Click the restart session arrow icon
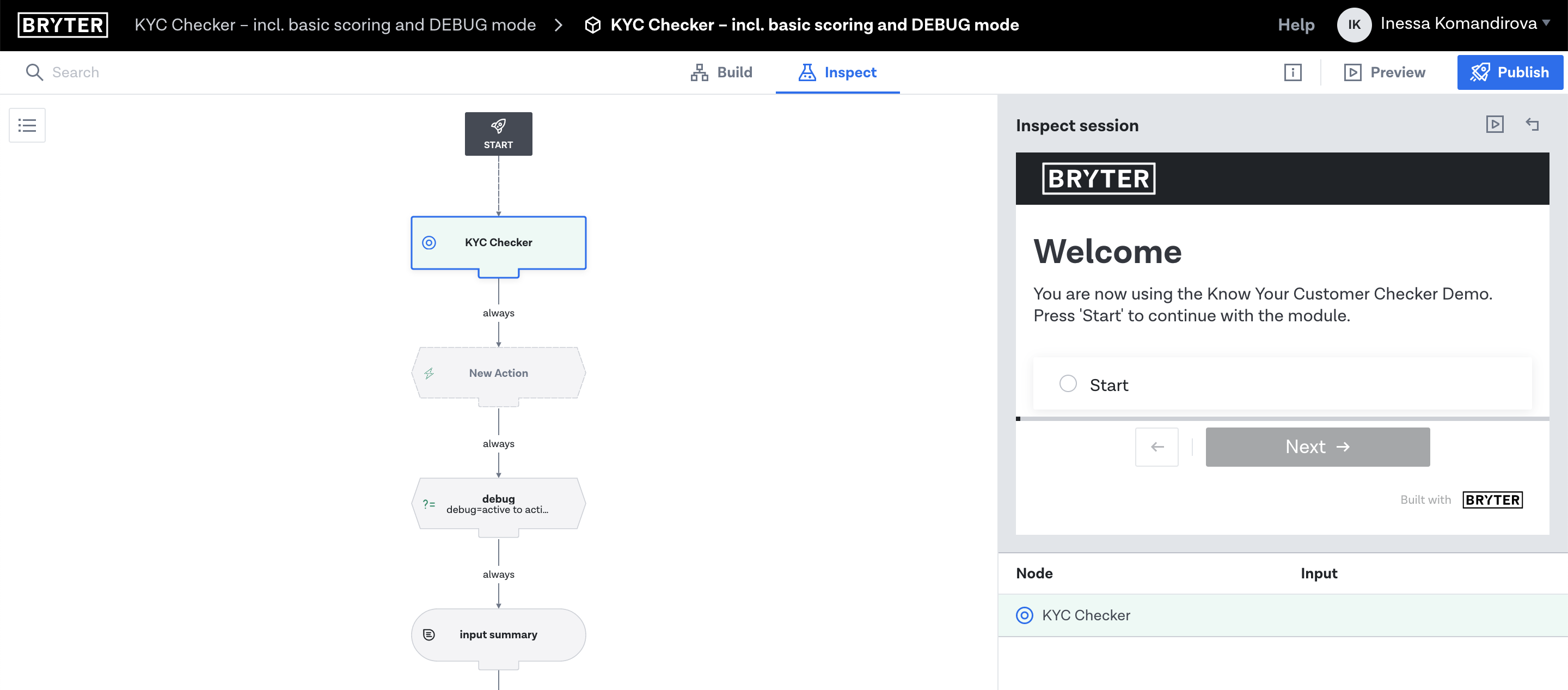This screenshot has width=1568, height=690. click(1532, 125)
